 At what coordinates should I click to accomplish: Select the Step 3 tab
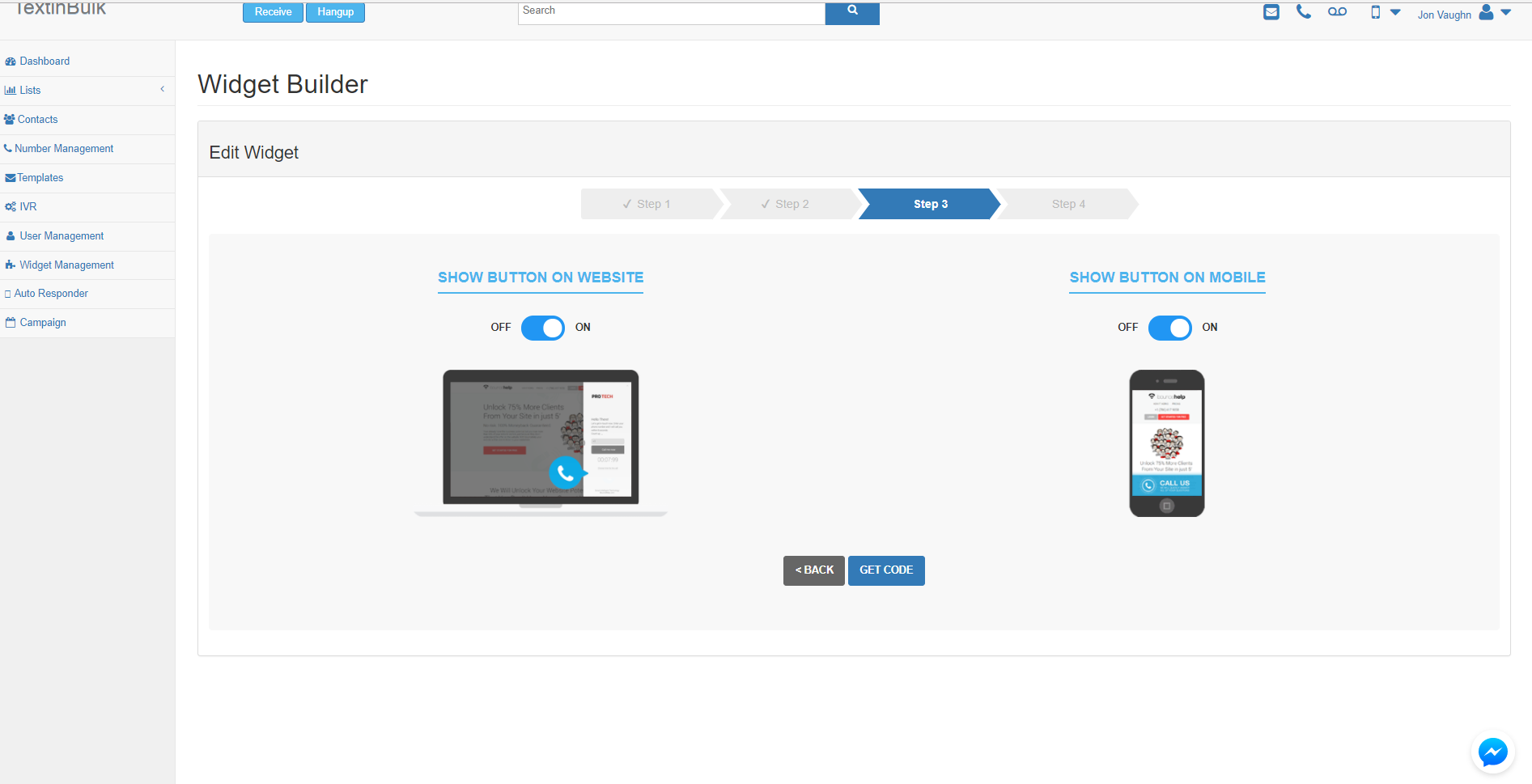tap(931, 204)
